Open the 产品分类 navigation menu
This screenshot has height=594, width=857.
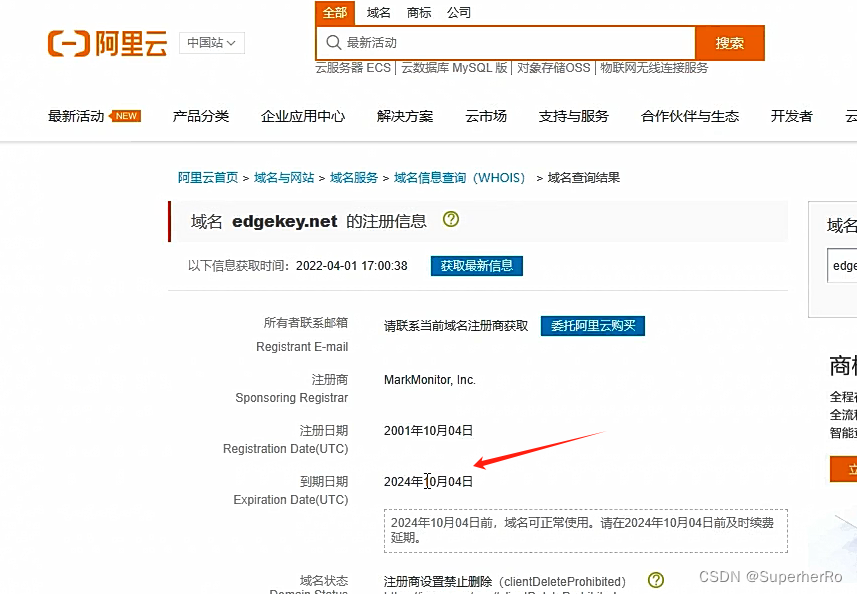tap(200, 116)
